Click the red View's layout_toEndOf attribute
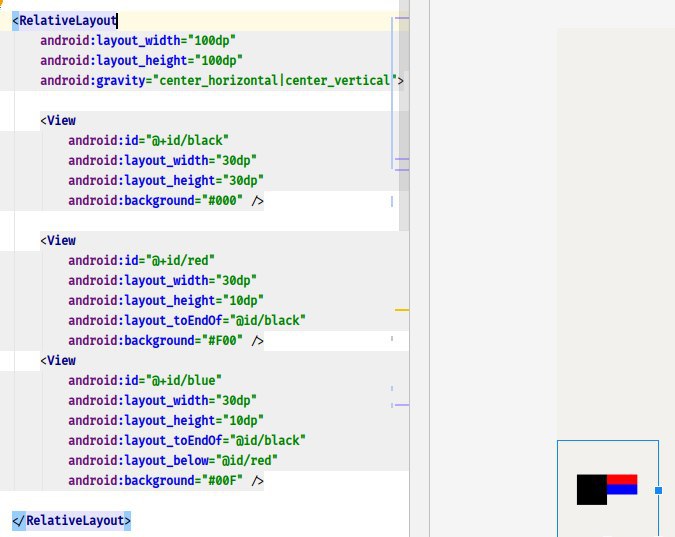Screen dimensions: 675x537 [x=187, y=320]
